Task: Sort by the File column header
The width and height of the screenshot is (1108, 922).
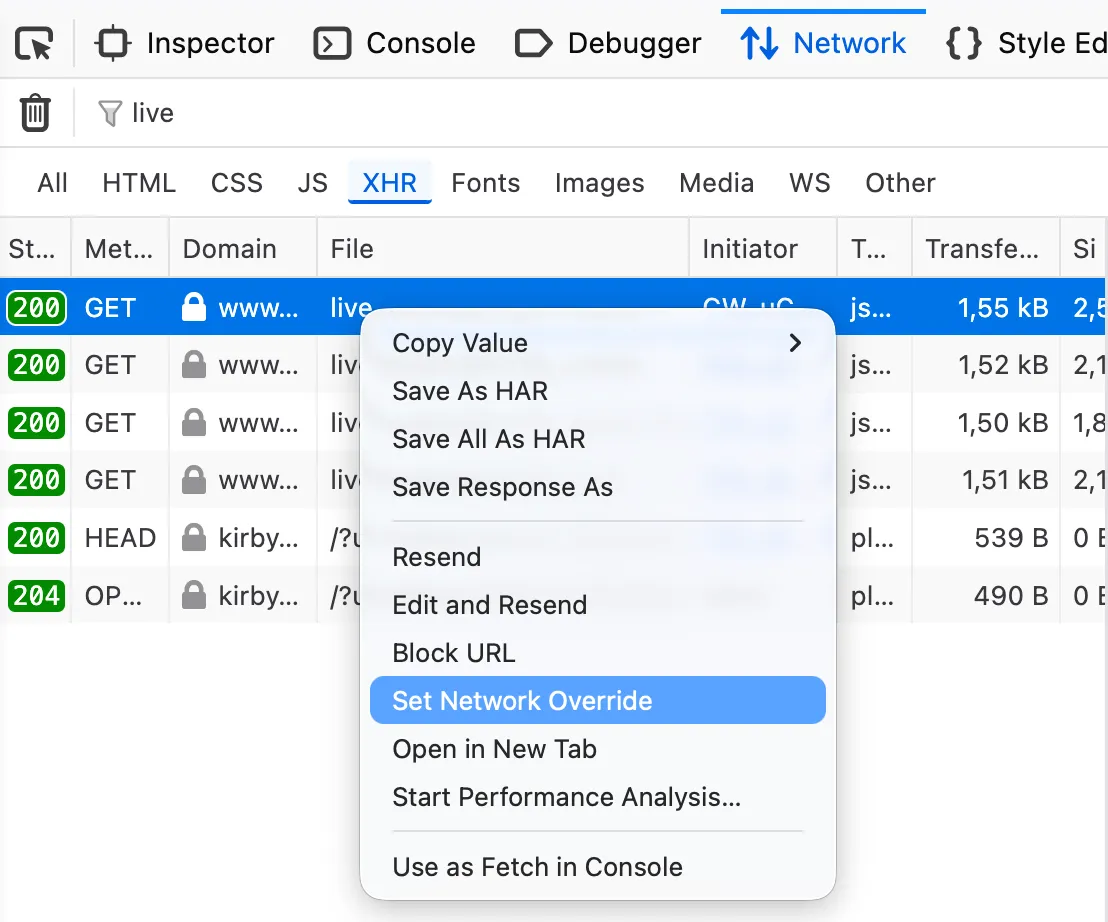Action: click(503, 249)
